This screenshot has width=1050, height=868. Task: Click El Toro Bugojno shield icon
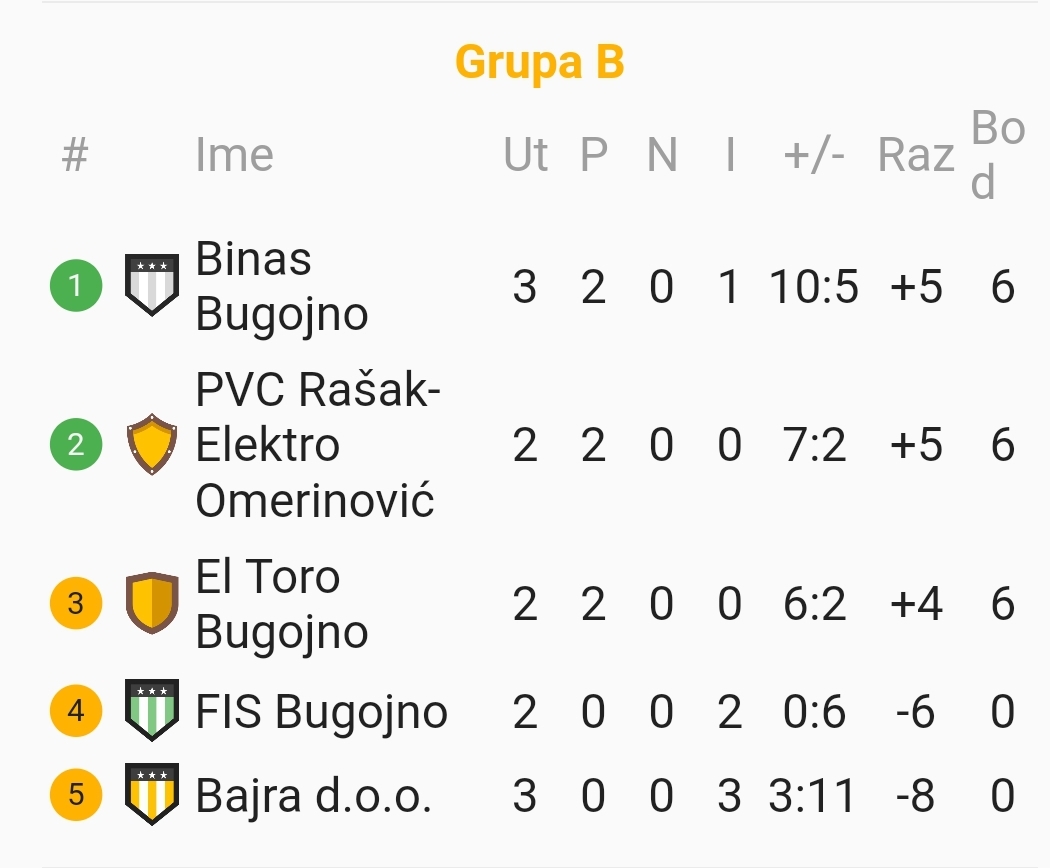152,603
